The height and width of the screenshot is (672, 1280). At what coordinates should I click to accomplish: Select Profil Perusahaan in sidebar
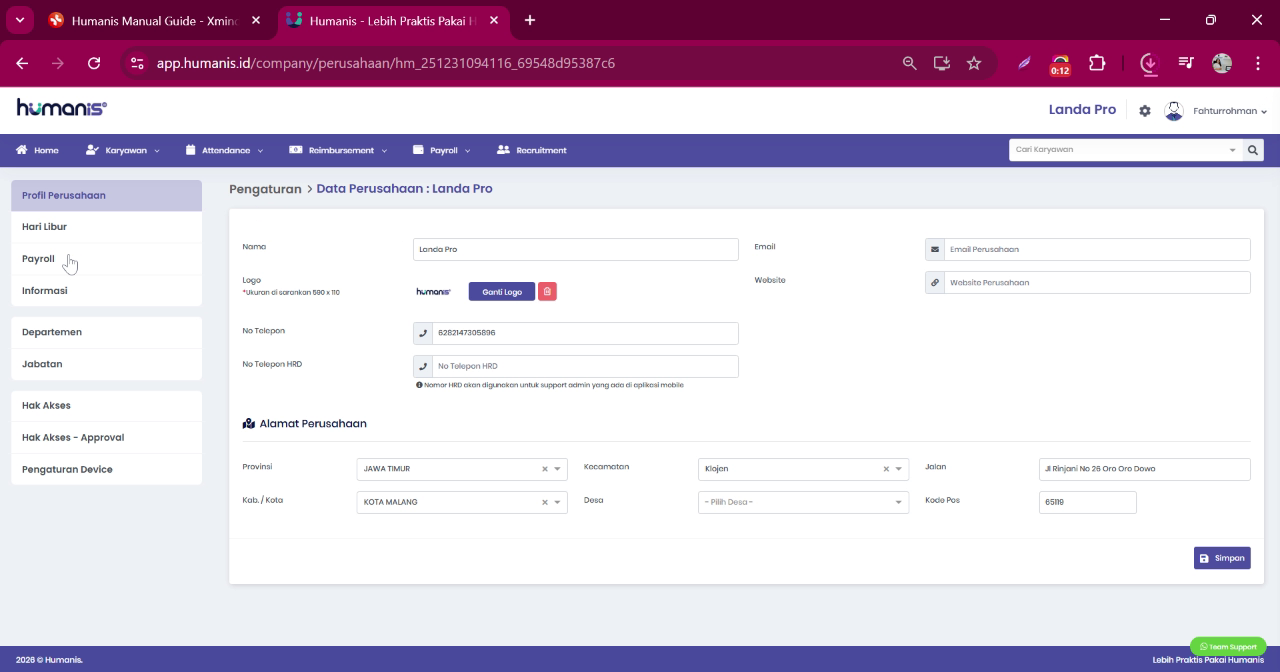[106, 195]
